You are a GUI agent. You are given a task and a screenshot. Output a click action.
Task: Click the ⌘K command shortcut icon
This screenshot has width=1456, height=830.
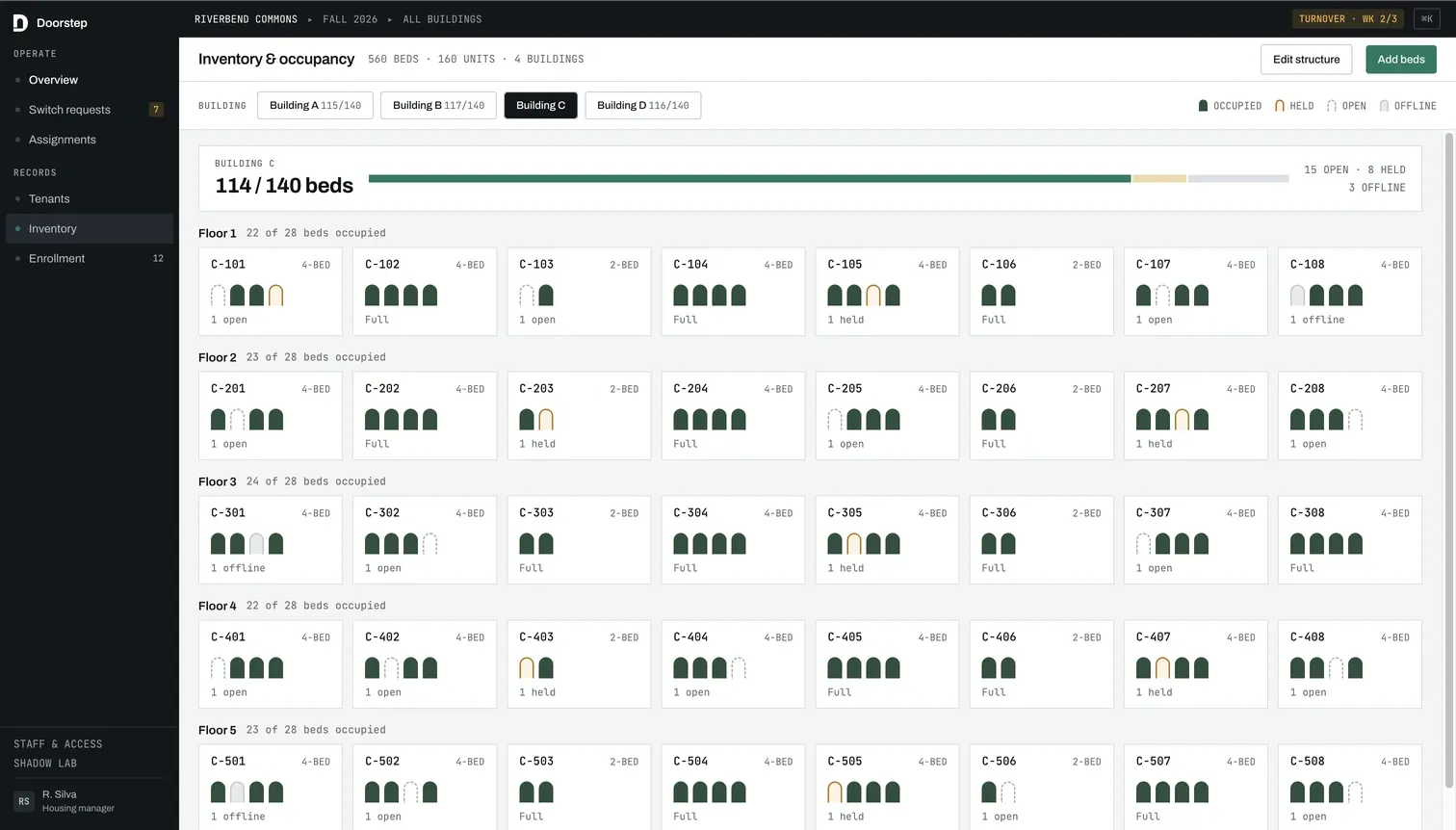(1427, 19)
